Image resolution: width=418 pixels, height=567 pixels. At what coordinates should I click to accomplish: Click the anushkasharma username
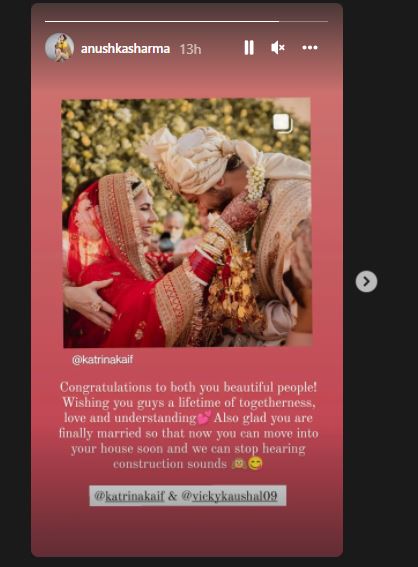125,48
